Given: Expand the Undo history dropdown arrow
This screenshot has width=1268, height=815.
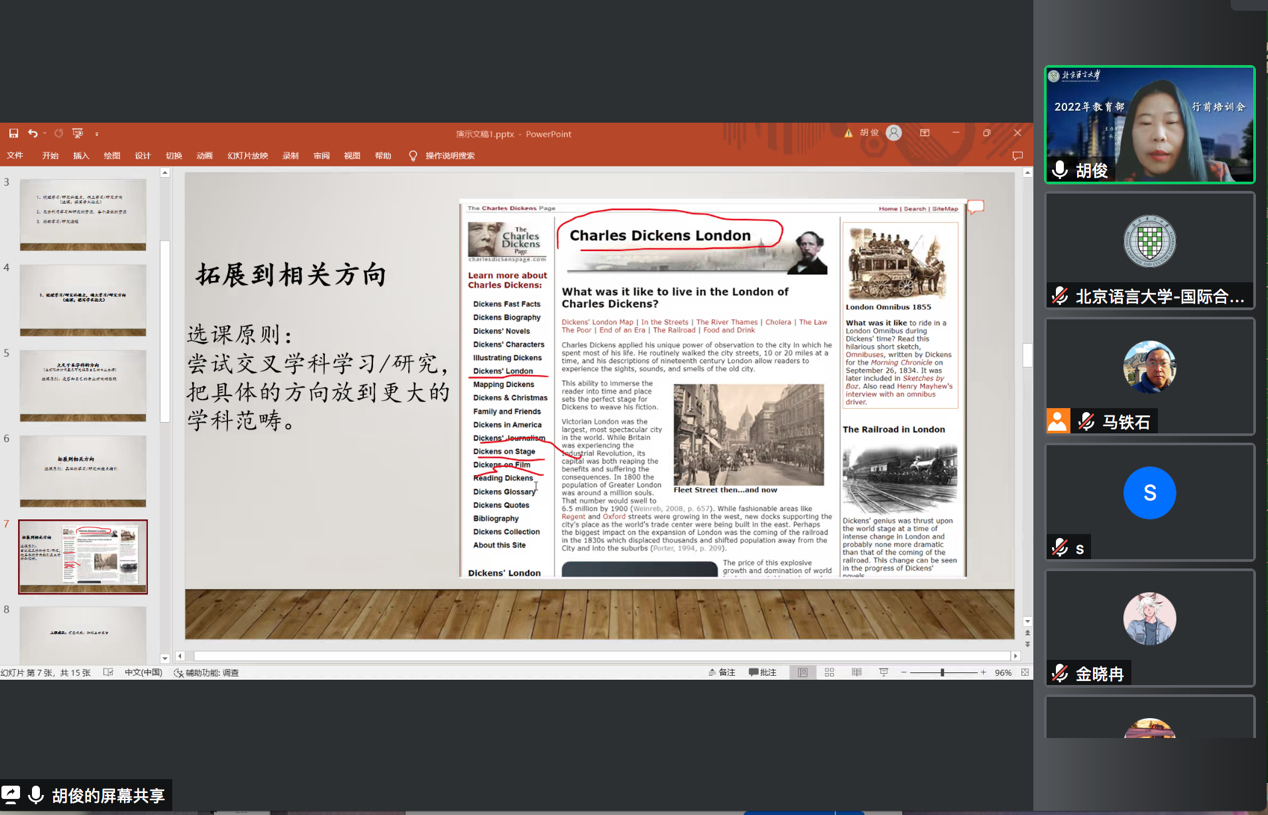Looking at the screenshot, I should click(x=45, y=134).
